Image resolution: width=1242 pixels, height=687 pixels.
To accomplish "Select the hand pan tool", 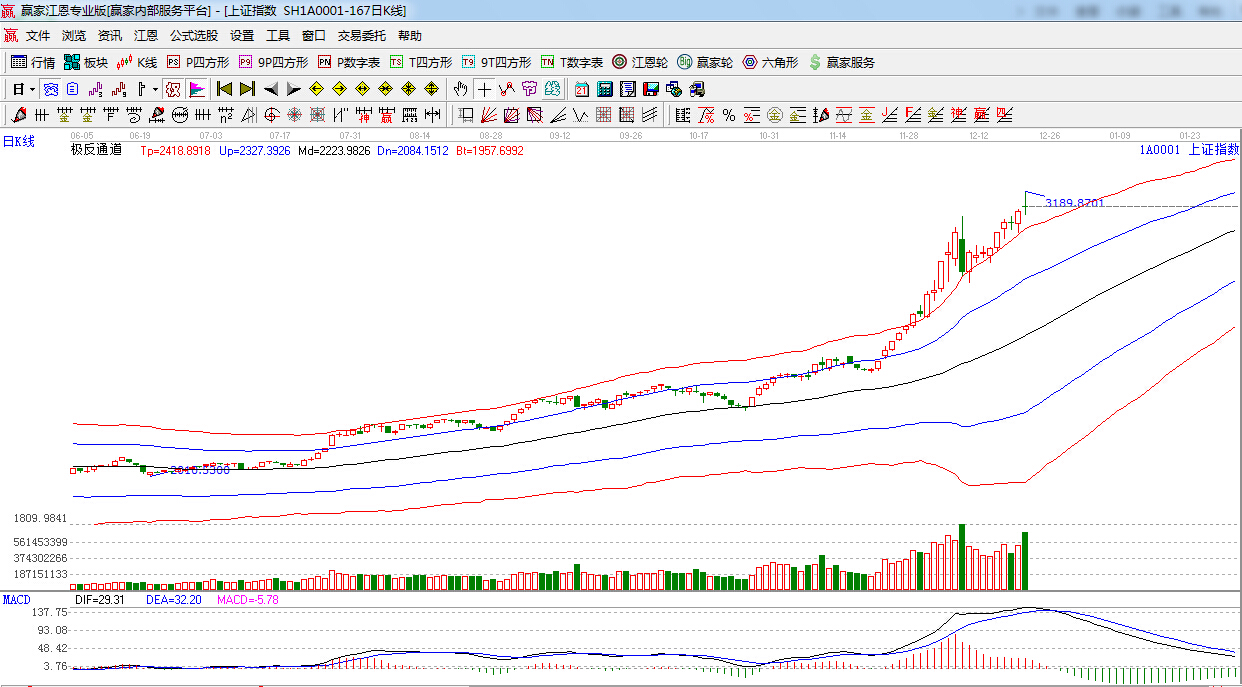I will pos(460,89).
